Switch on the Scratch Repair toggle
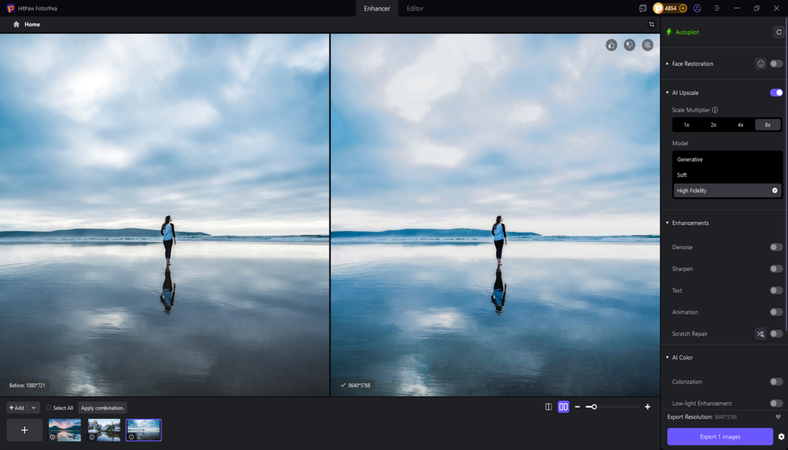The height and width of the screenshot is (450, 788). (776, 334)
